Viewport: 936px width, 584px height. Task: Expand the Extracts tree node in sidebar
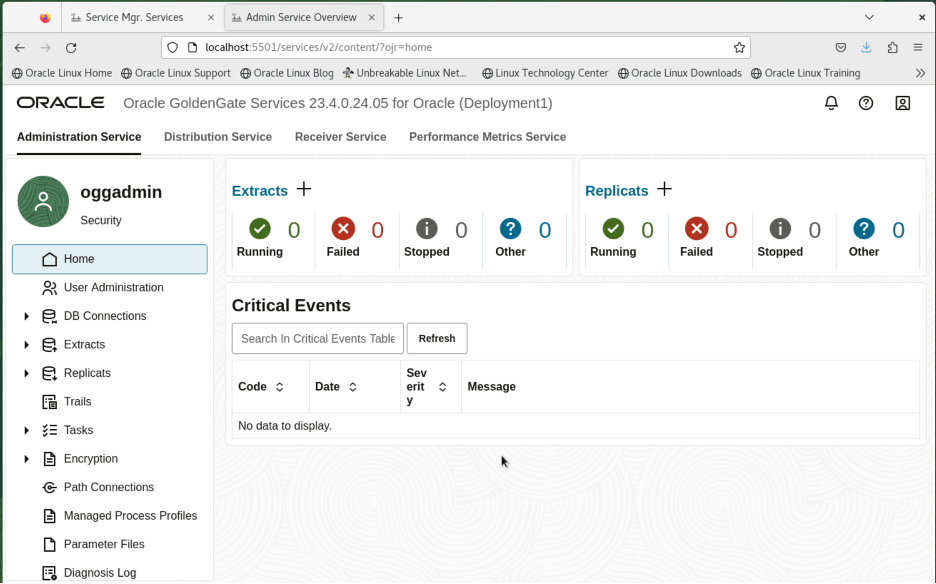(26, 345)
